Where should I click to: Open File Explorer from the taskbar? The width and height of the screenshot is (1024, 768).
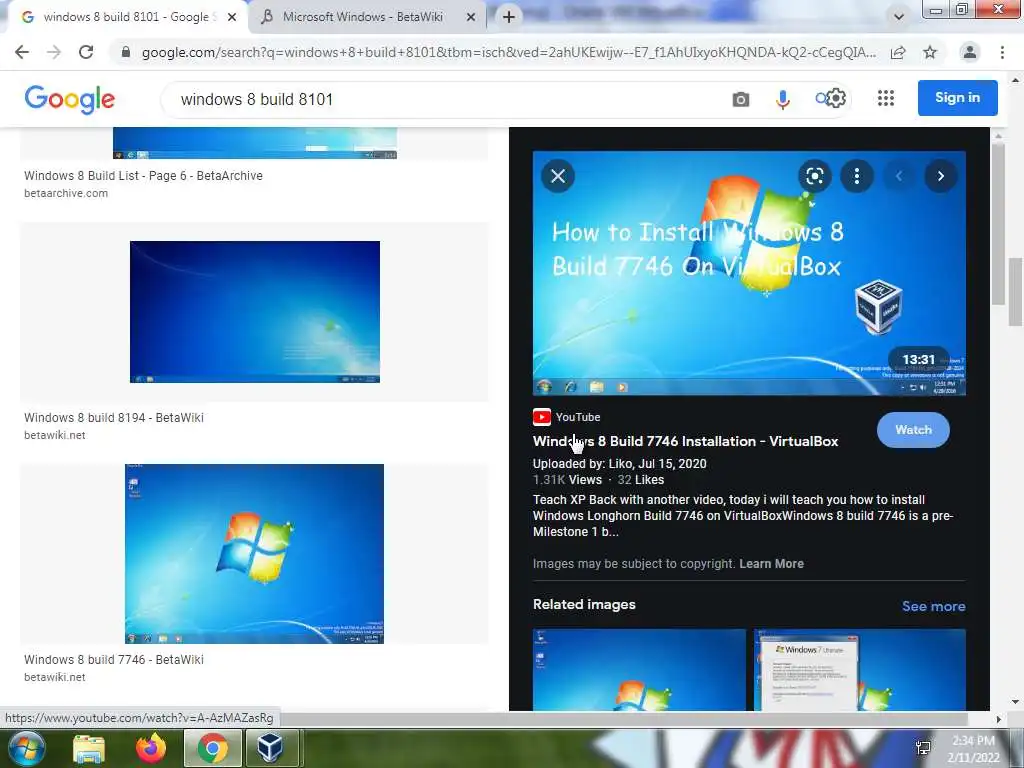pos(89,748)
